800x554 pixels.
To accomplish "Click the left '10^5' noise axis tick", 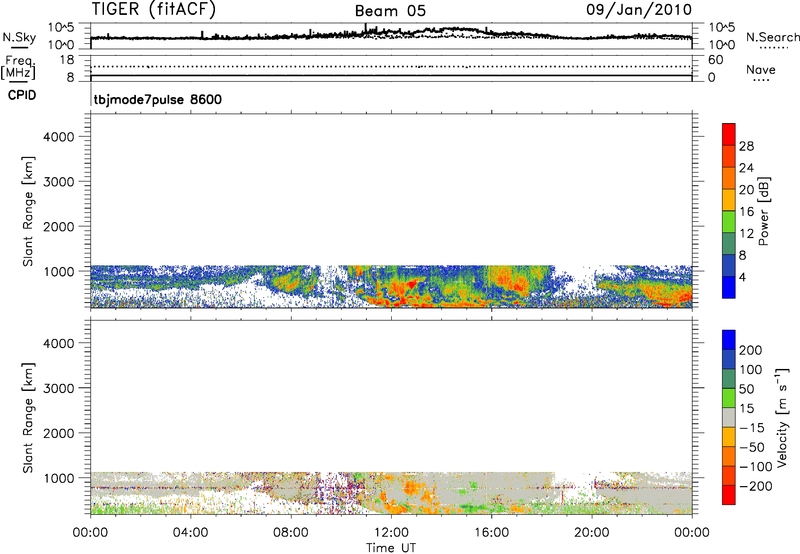I will (61, 28).
